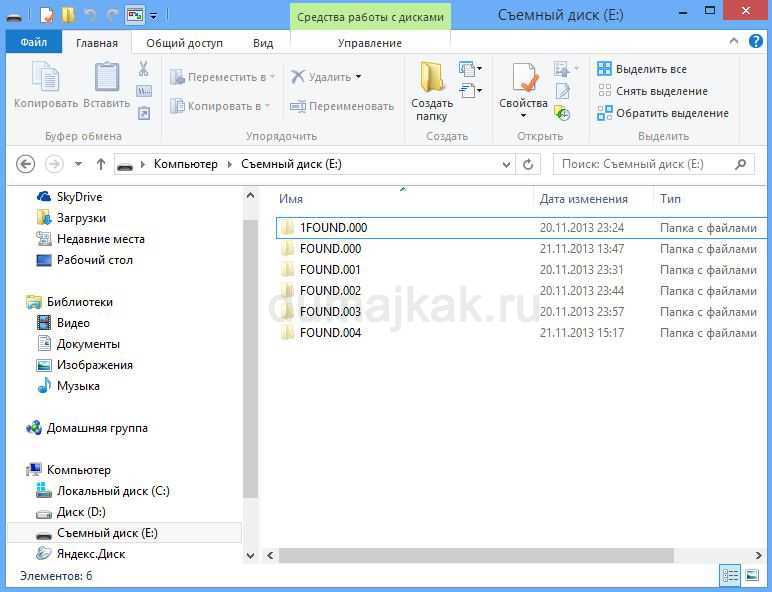Click Средства работы с дисками contextual tab
This screenshot has width=772, height=592.
click(x=370, y=17)
